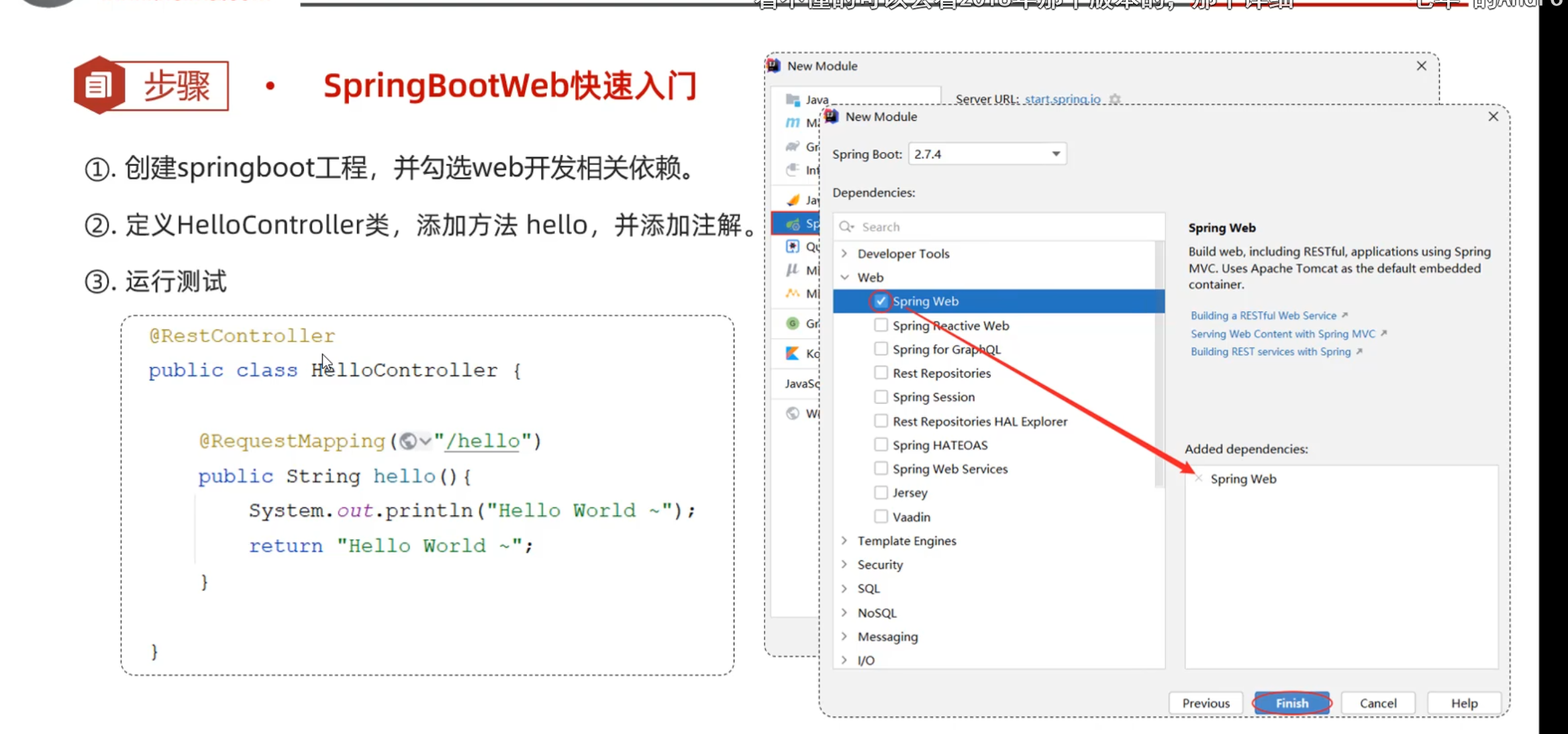Remove Spring Web from added dependencies

pos(1198,478)
